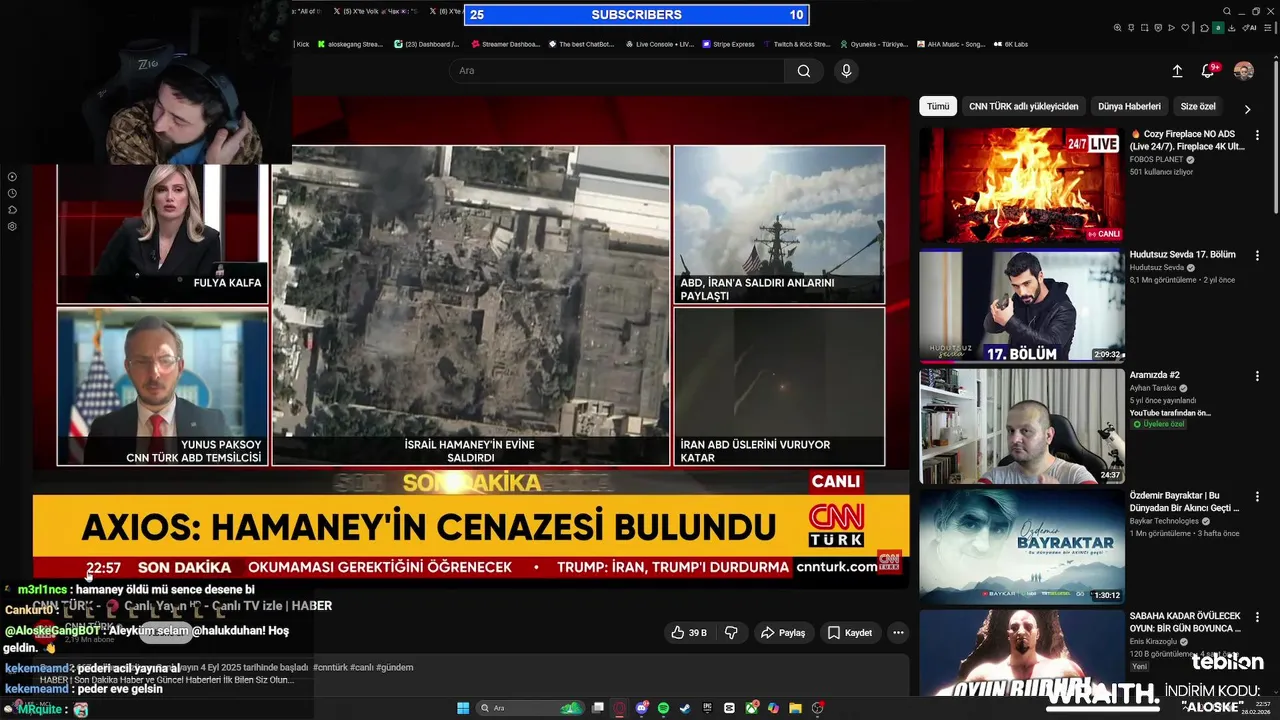Screen dimensions: 1280x720
Task: Open the Stripe Express bookmark
Action: (x=729, y=44)
